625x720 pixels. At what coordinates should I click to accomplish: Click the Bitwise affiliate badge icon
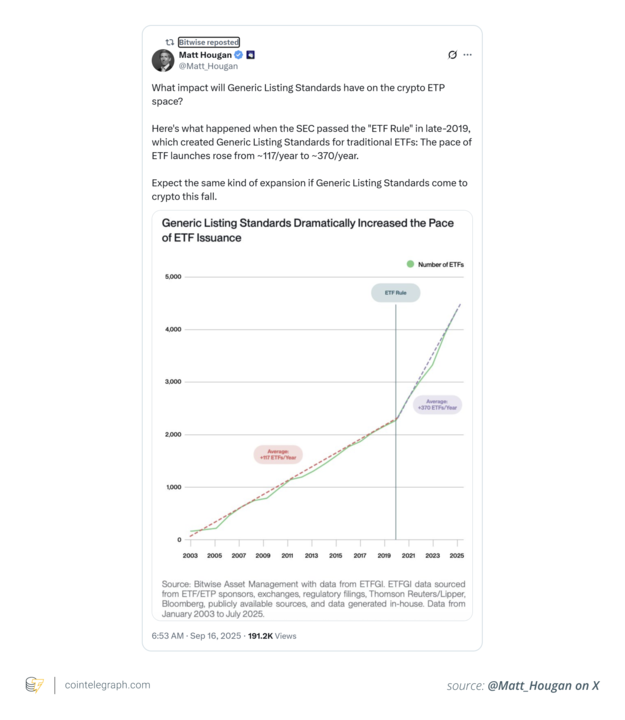(x=251, y=55)
